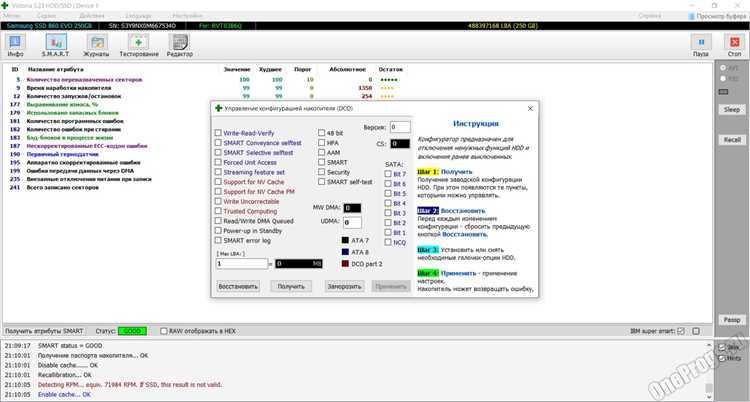Toggle IBM super smart checkbox
Image resolution: width=750 pixels, height=402 pixels.
[x=681, y=331]
